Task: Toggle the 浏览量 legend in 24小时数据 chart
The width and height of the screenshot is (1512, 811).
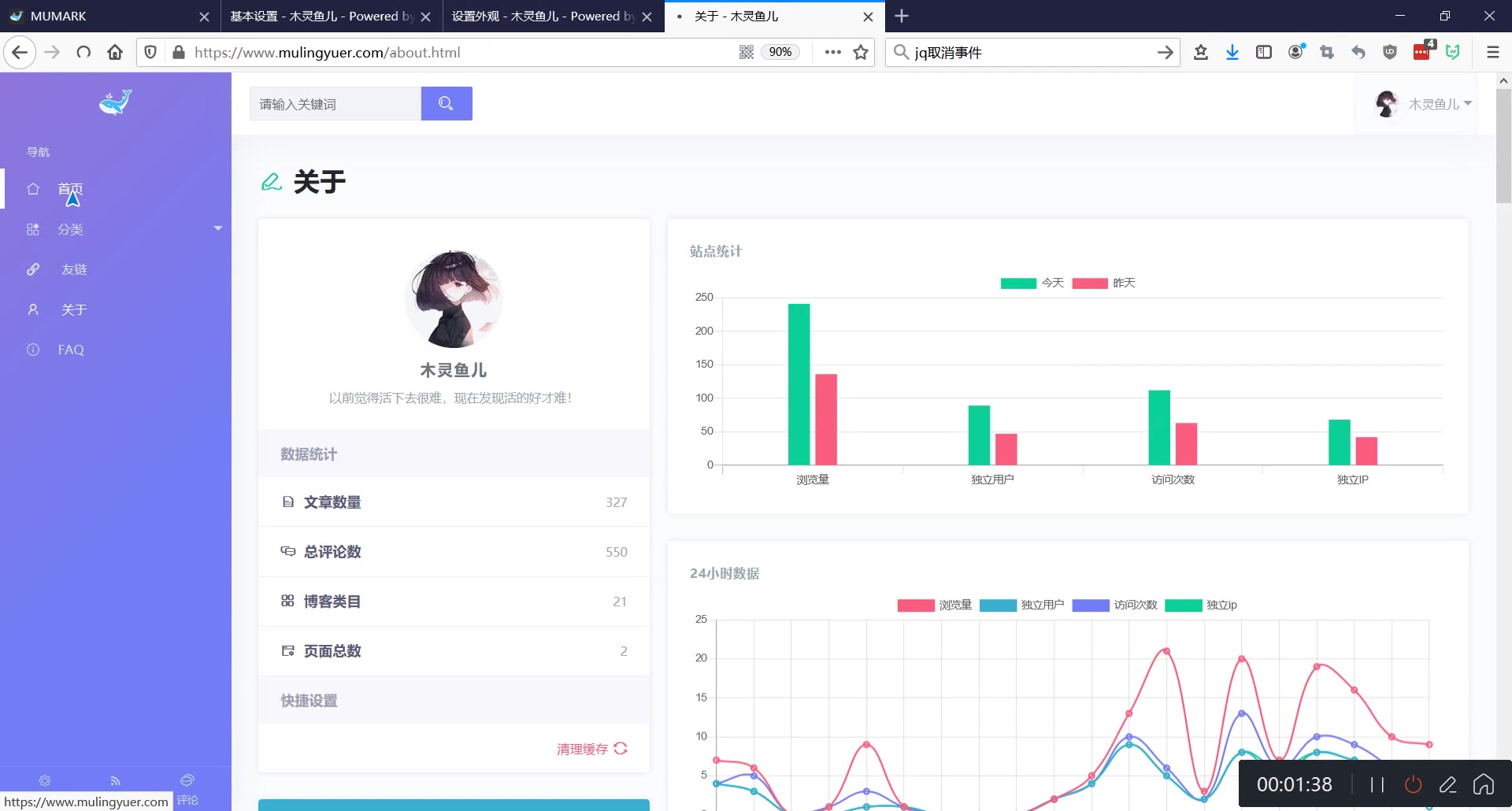Action: click(935, 605)
